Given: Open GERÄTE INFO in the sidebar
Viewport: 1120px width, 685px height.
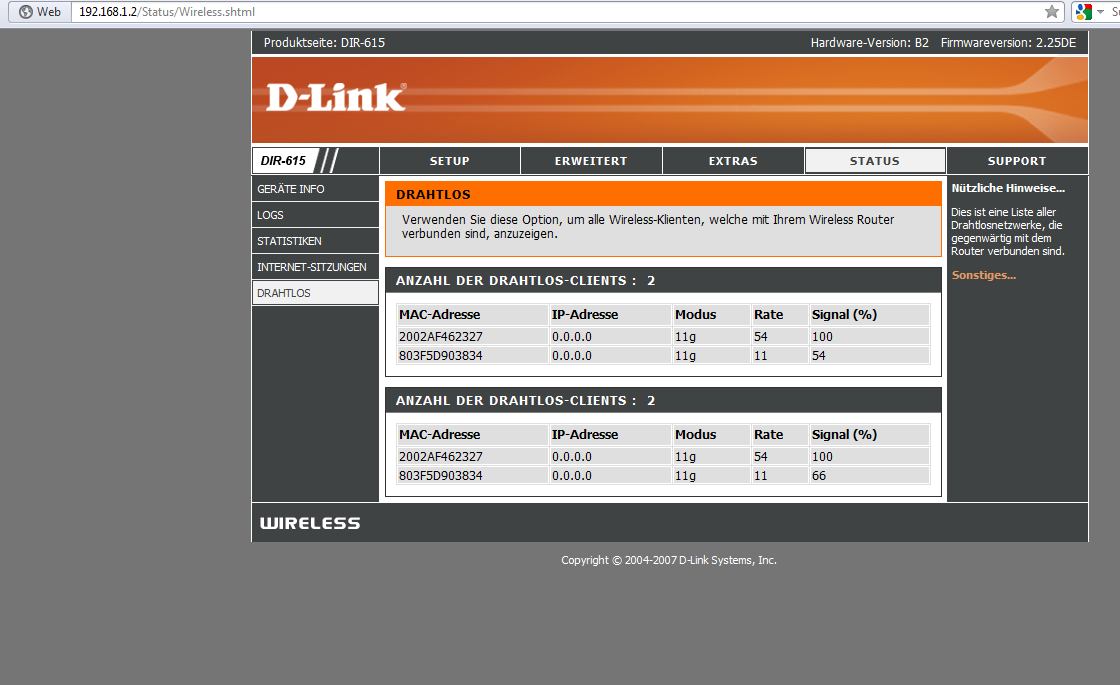Looking at the screenshot, I should pos(315,189).
